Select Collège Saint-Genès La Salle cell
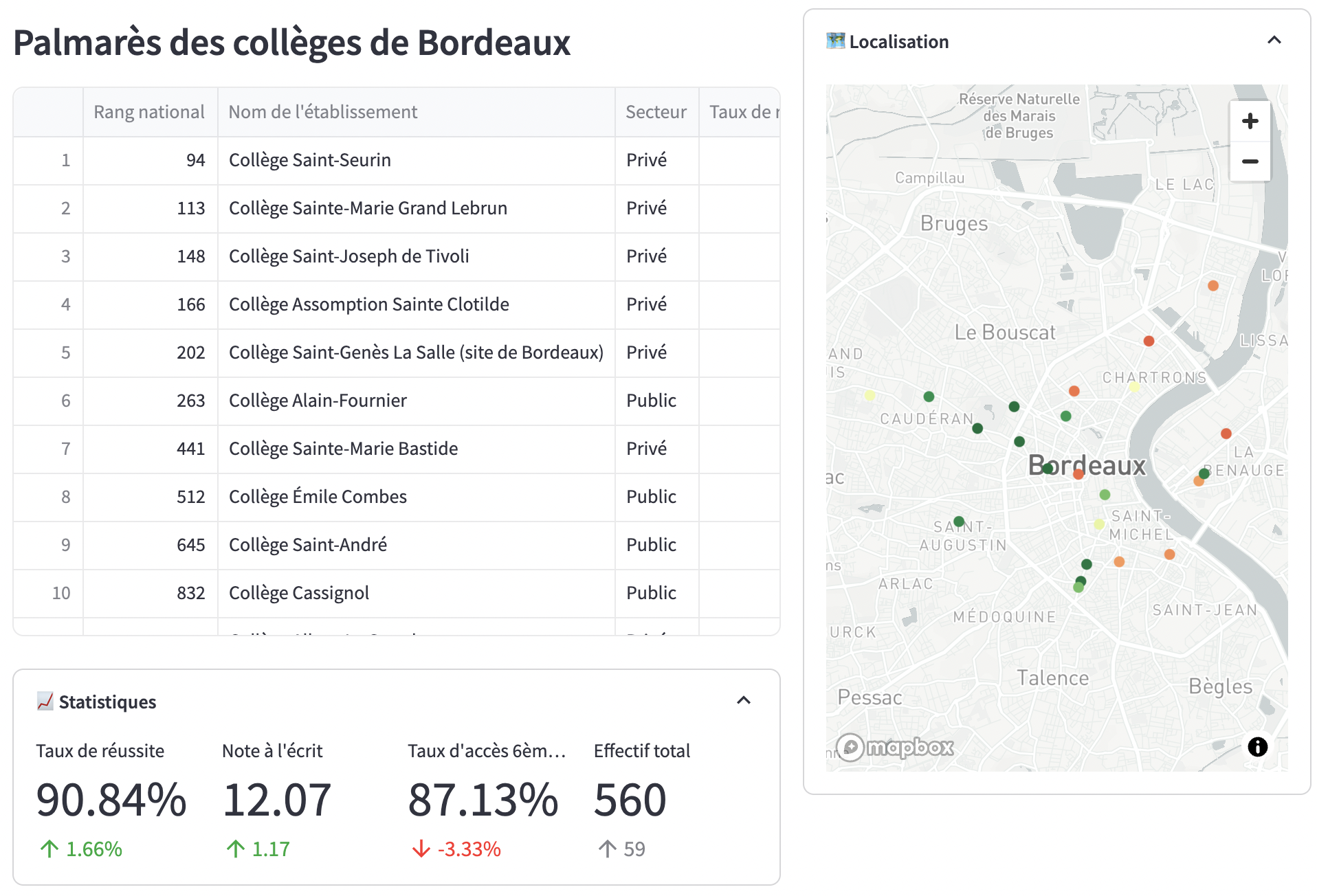This screenshot has height=896, width=1317. click(416, 352)
